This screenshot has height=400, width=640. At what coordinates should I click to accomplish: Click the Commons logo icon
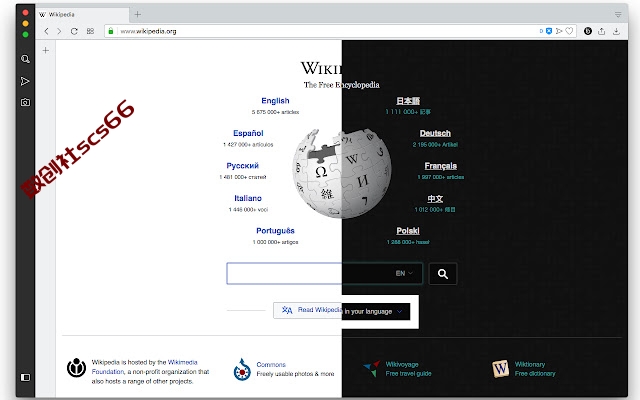click(x=242, y=370)
